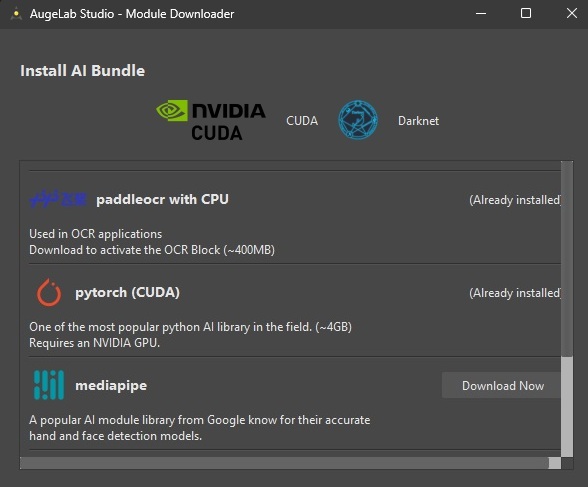Click pytorch's '(Already installed)' status
Viewport: 588px width, 487px height.
point(515,293)
